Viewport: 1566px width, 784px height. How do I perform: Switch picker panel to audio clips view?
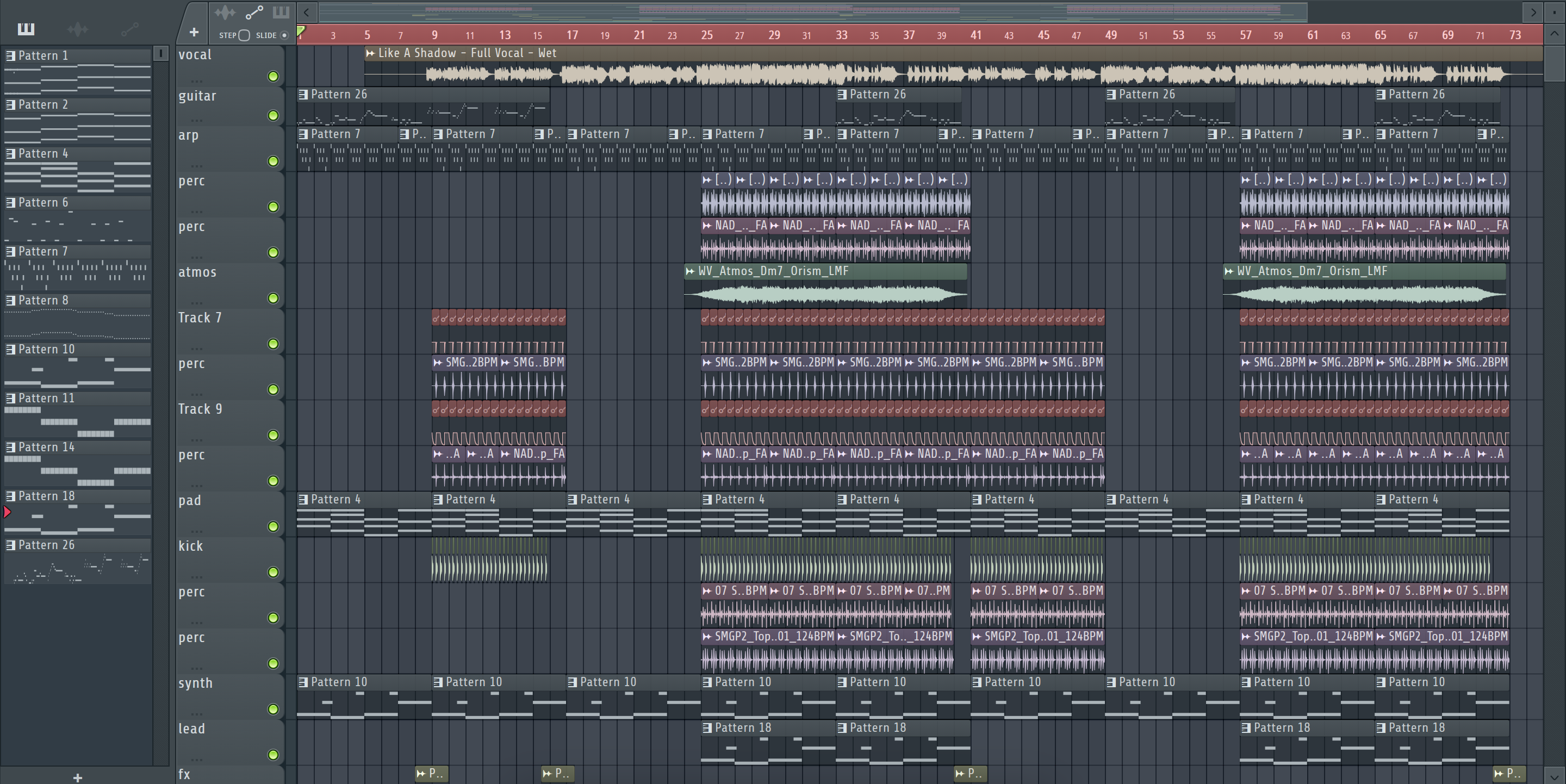coord(78,29)
